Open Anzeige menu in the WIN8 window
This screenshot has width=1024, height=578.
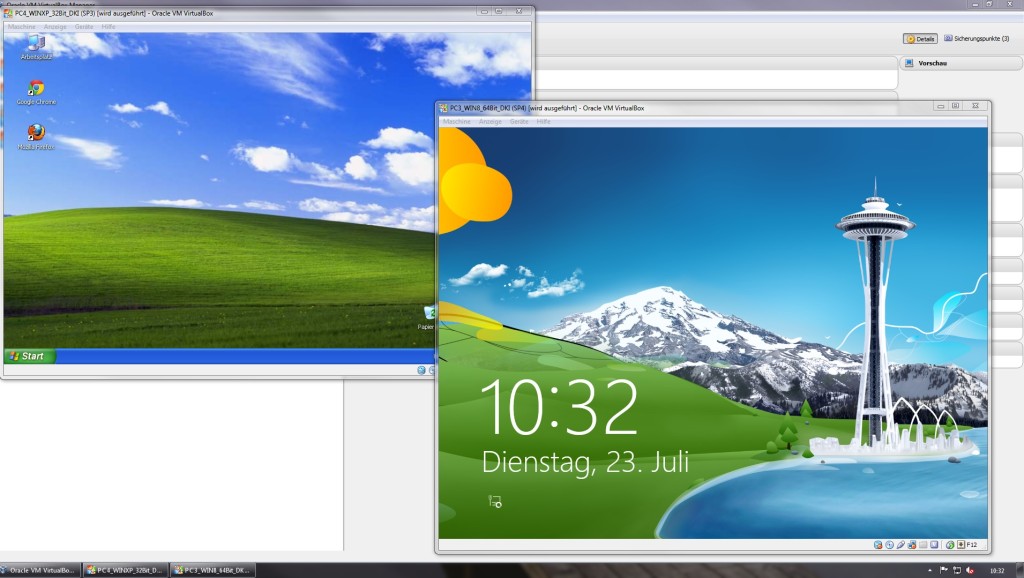point(490,121)
